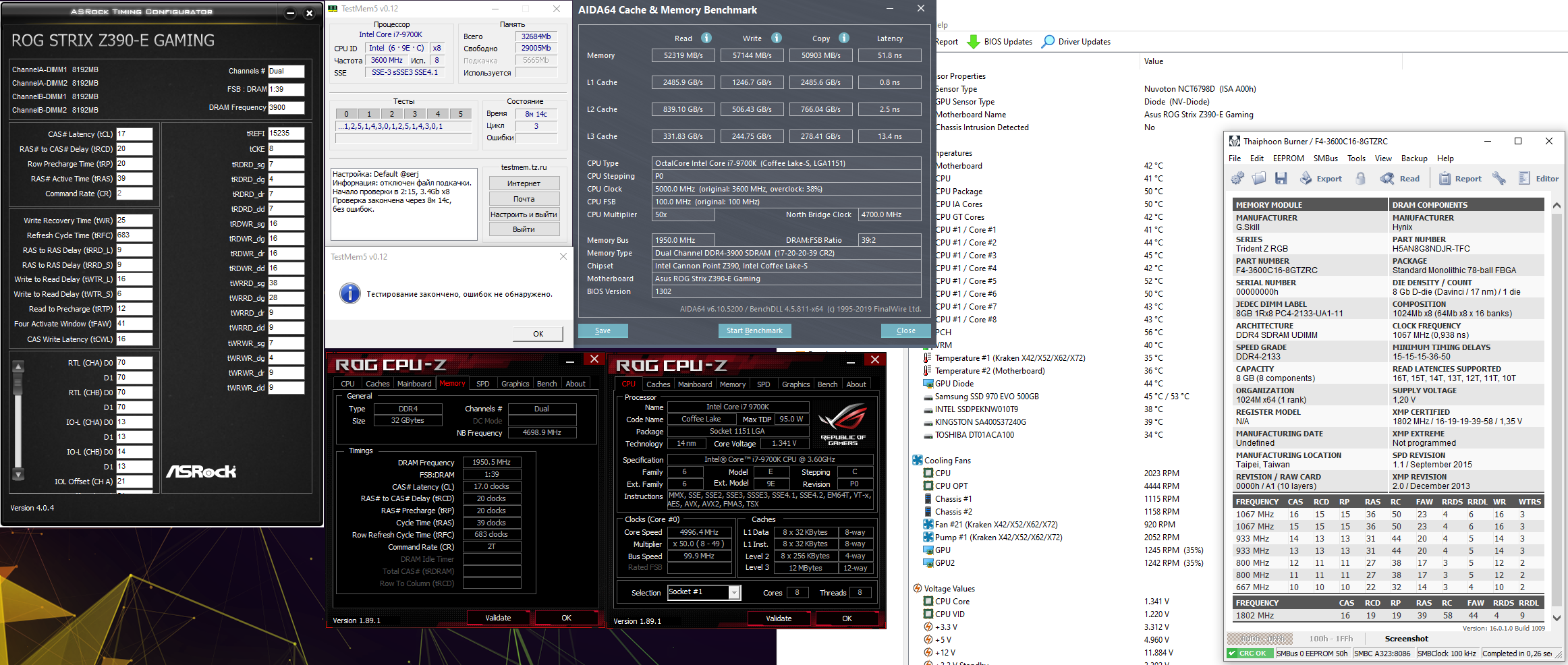The height and width of the screenshot is (665, 1568).
Task: Open Caches tab in CPU-Z Processor window
Action: tap(659, 384)
